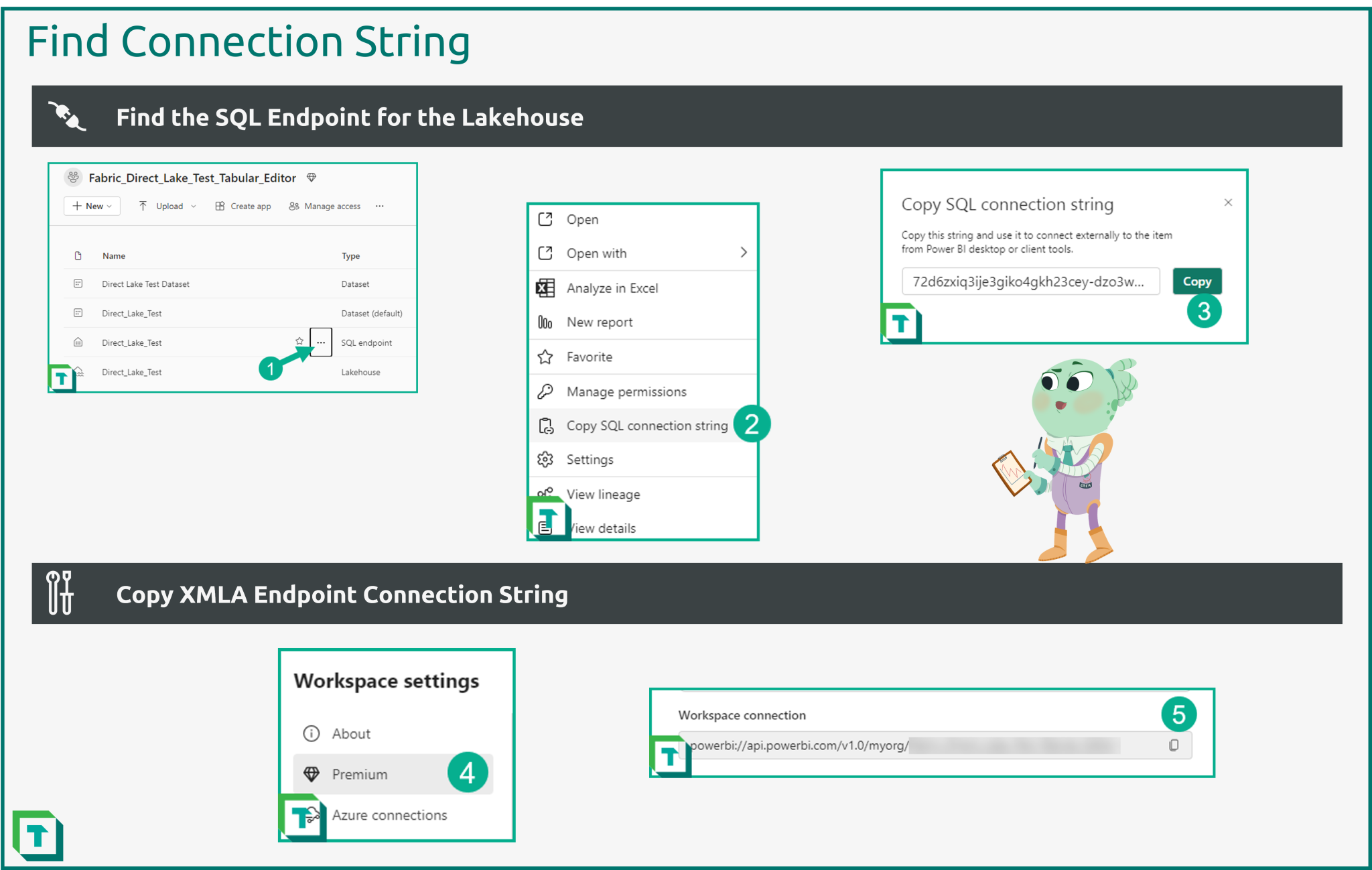Click the Settings gear icon
This screenshot has width=1372, height=870.
tap(545, 459)
